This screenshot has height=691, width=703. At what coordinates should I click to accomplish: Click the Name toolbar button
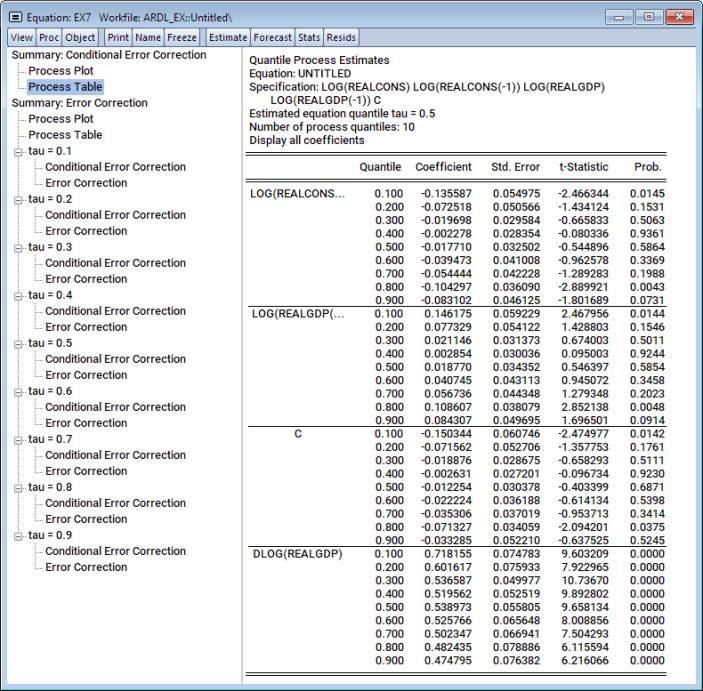tap(148, 37)
